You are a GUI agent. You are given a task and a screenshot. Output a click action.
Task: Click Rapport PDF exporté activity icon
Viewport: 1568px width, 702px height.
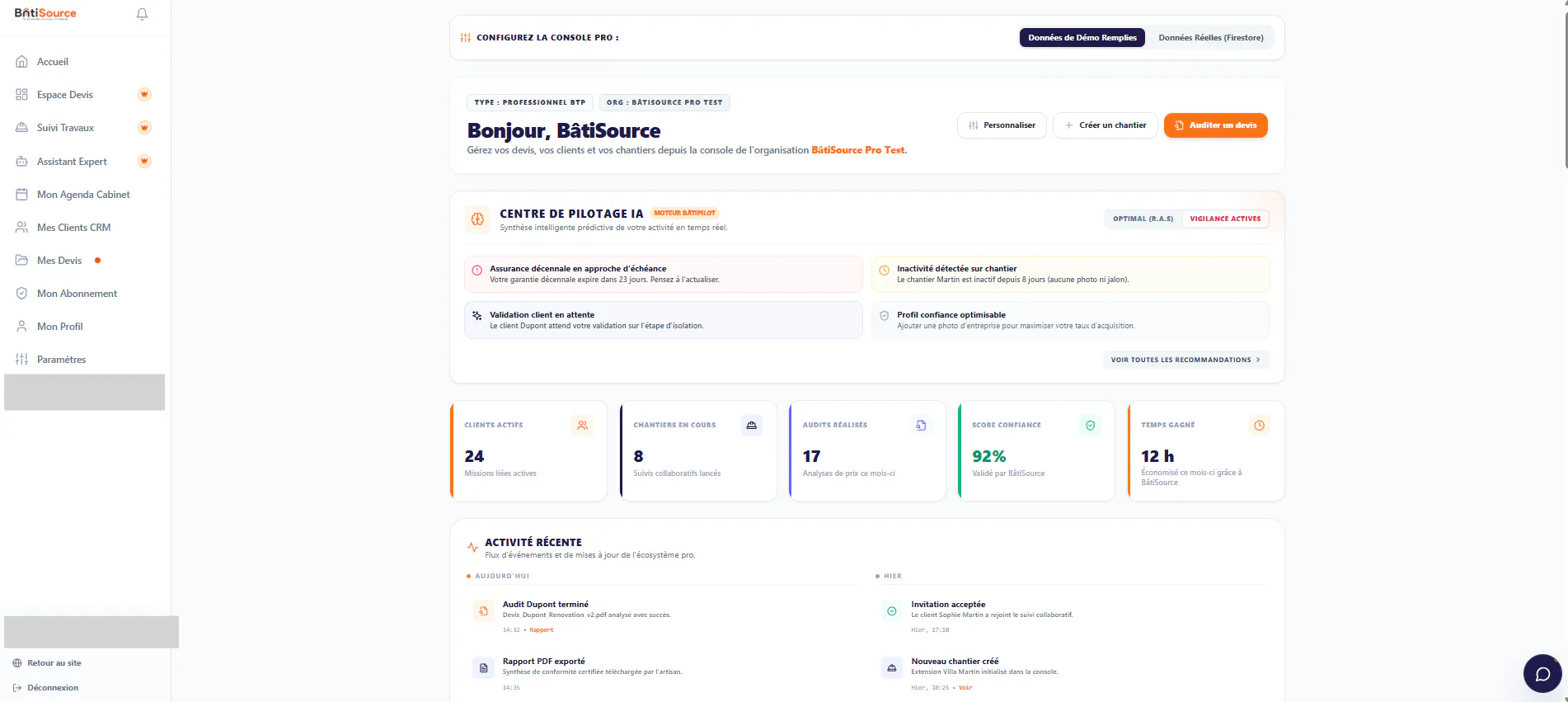pyautogui.click(x=483, y=668)
